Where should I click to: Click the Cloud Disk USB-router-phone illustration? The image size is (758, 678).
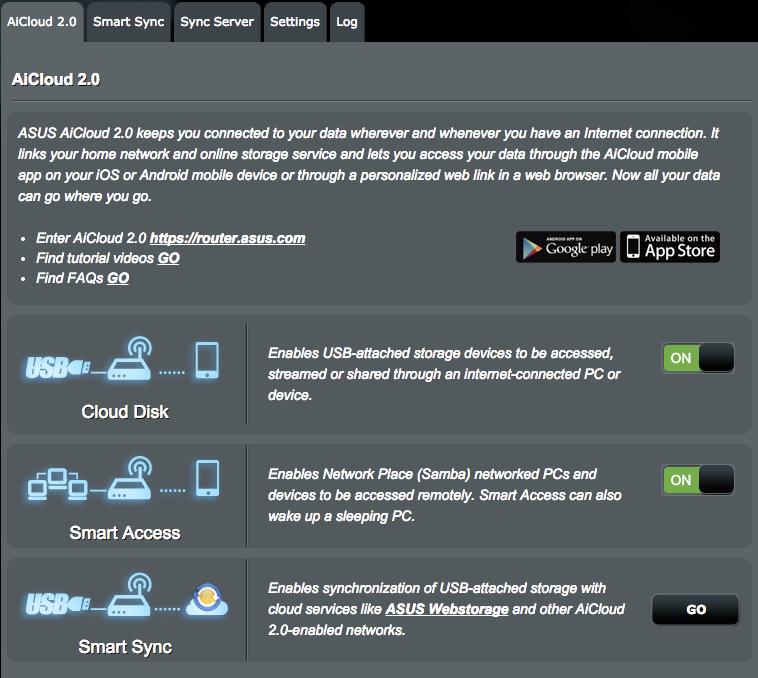(124, 359)
